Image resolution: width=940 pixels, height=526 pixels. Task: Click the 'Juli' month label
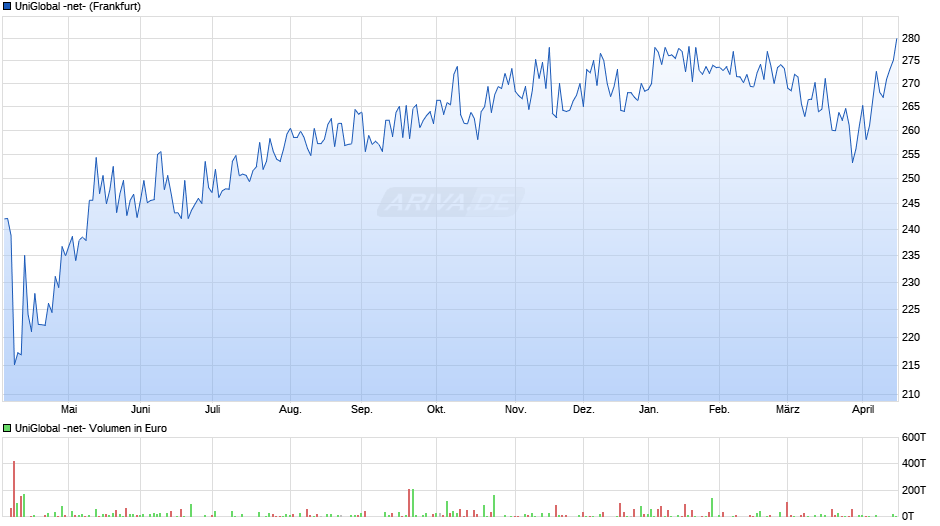[212, 409]
